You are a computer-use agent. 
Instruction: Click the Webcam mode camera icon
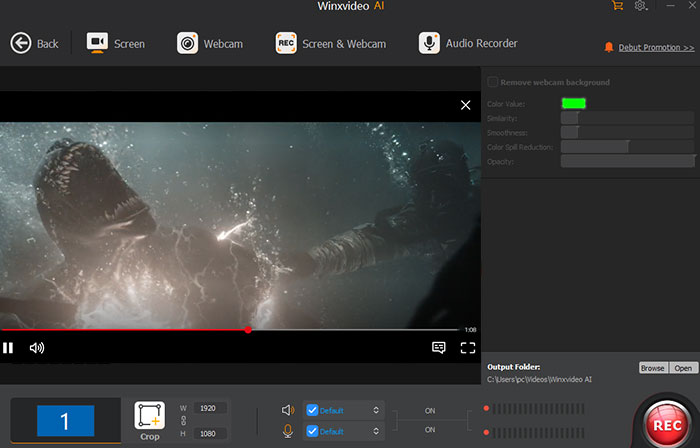pos(188,43)
